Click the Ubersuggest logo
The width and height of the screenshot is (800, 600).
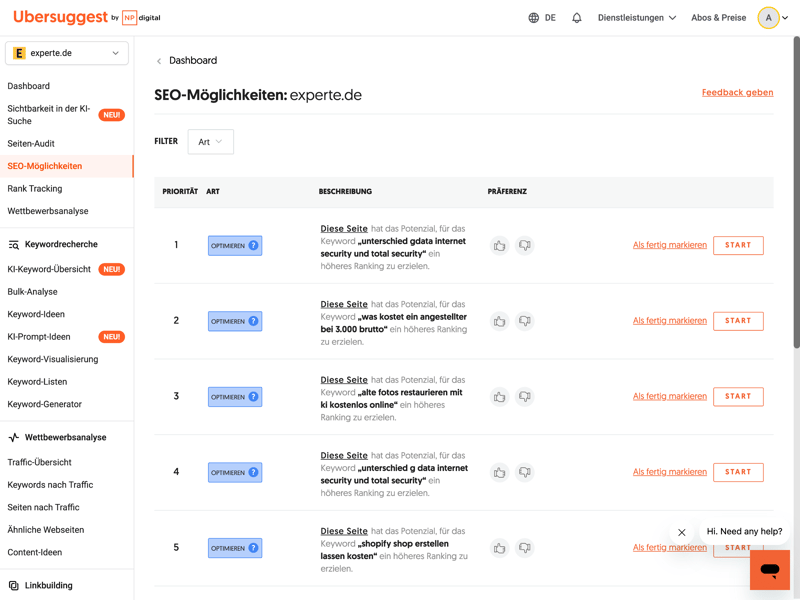click(x=60, y=17)
